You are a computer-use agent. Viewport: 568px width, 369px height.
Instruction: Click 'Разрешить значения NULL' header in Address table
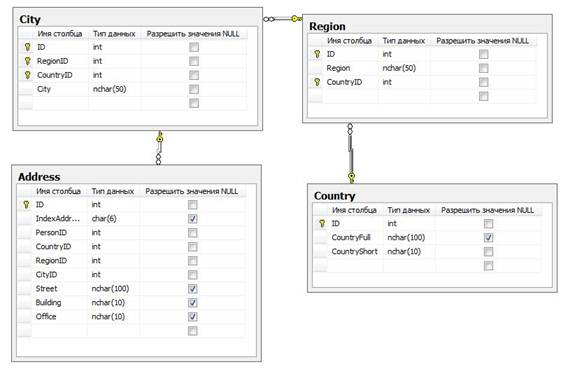192,191
